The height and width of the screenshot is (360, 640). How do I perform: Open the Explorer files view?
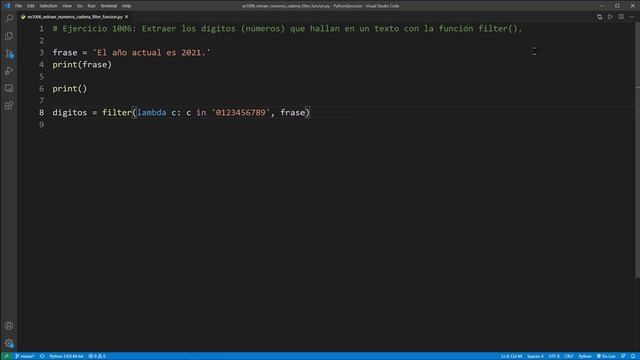(9, 36)
